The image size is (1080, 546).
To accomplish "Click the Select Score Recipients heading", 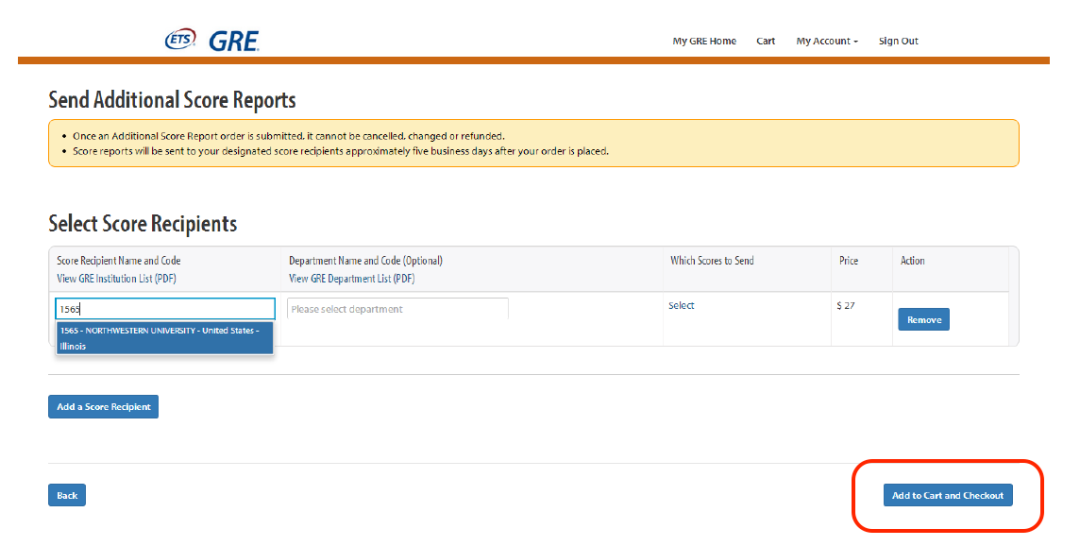I will [x=143, y=224].
